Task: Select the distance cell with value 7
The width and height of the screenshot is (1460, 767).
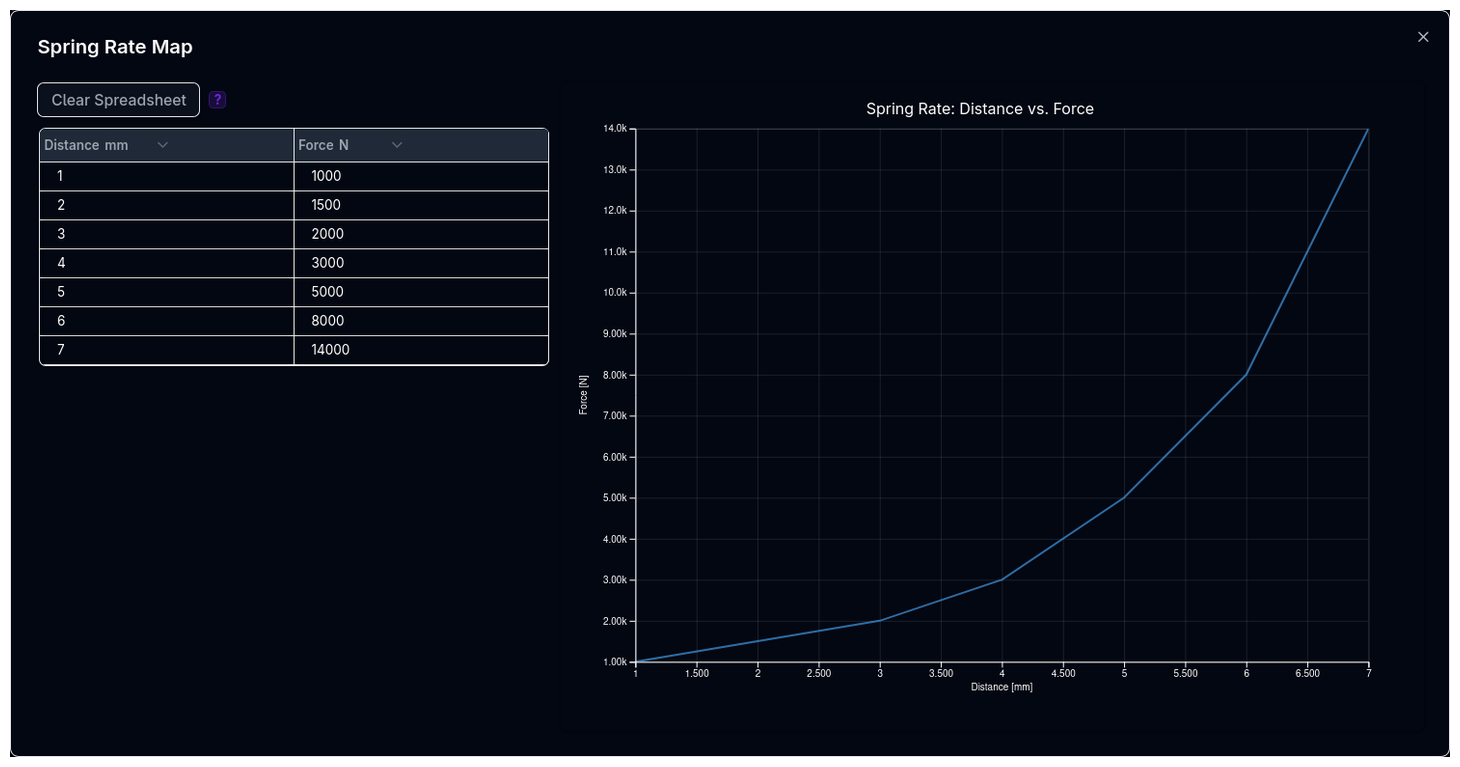Action: [x=166, y=350]
